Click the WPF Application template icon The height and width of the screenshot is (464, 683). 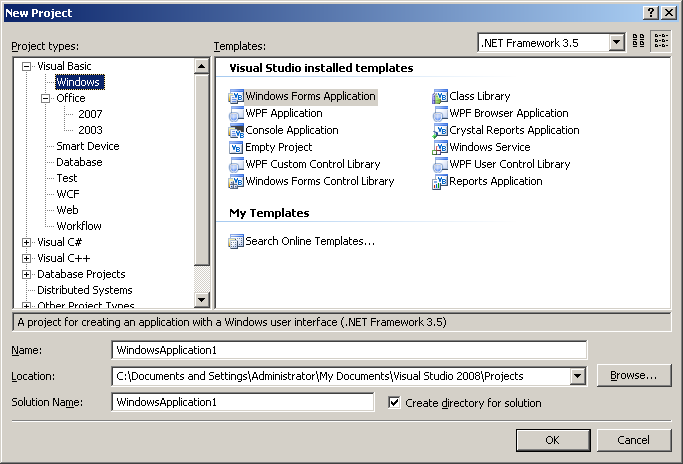(236, 114)
